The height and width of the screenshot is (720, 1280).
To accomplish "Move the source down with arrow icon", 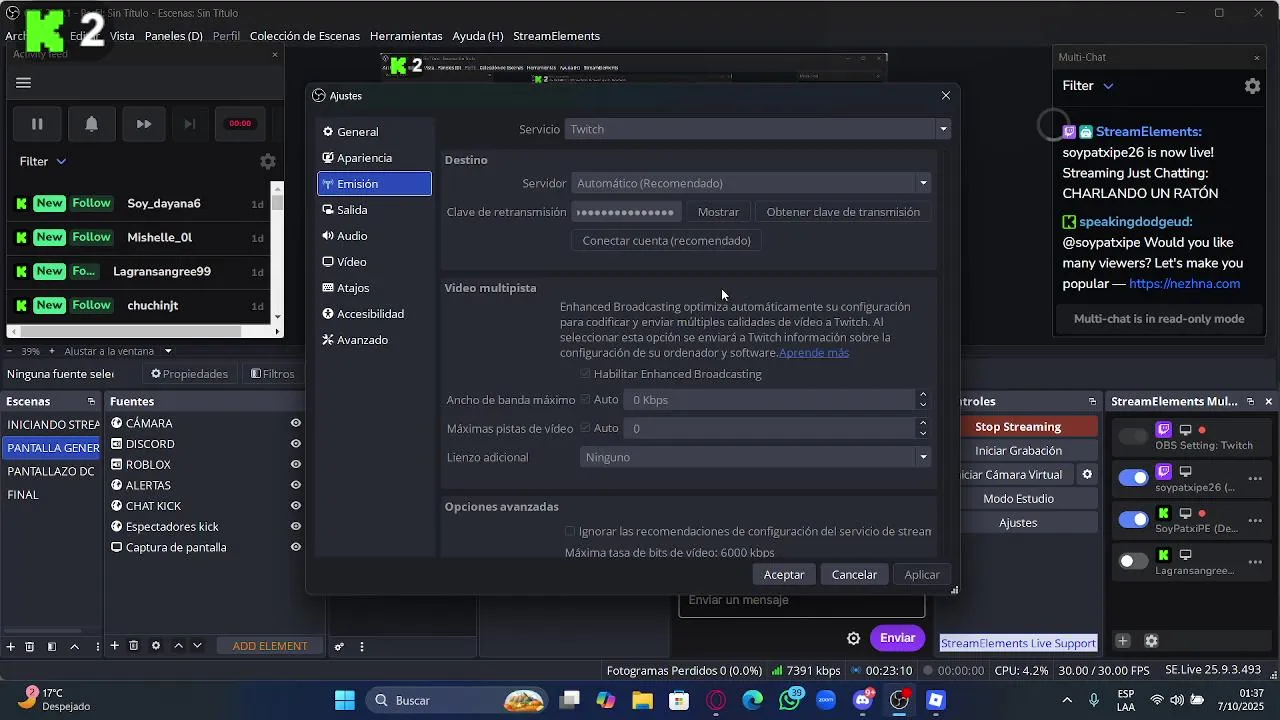I will 197,646.
